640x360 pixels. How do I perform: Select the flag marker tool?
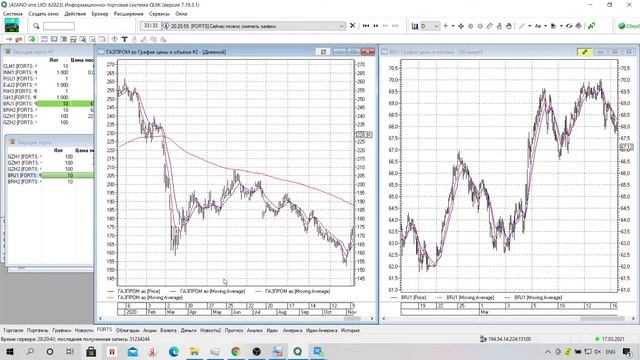[554, 26]
